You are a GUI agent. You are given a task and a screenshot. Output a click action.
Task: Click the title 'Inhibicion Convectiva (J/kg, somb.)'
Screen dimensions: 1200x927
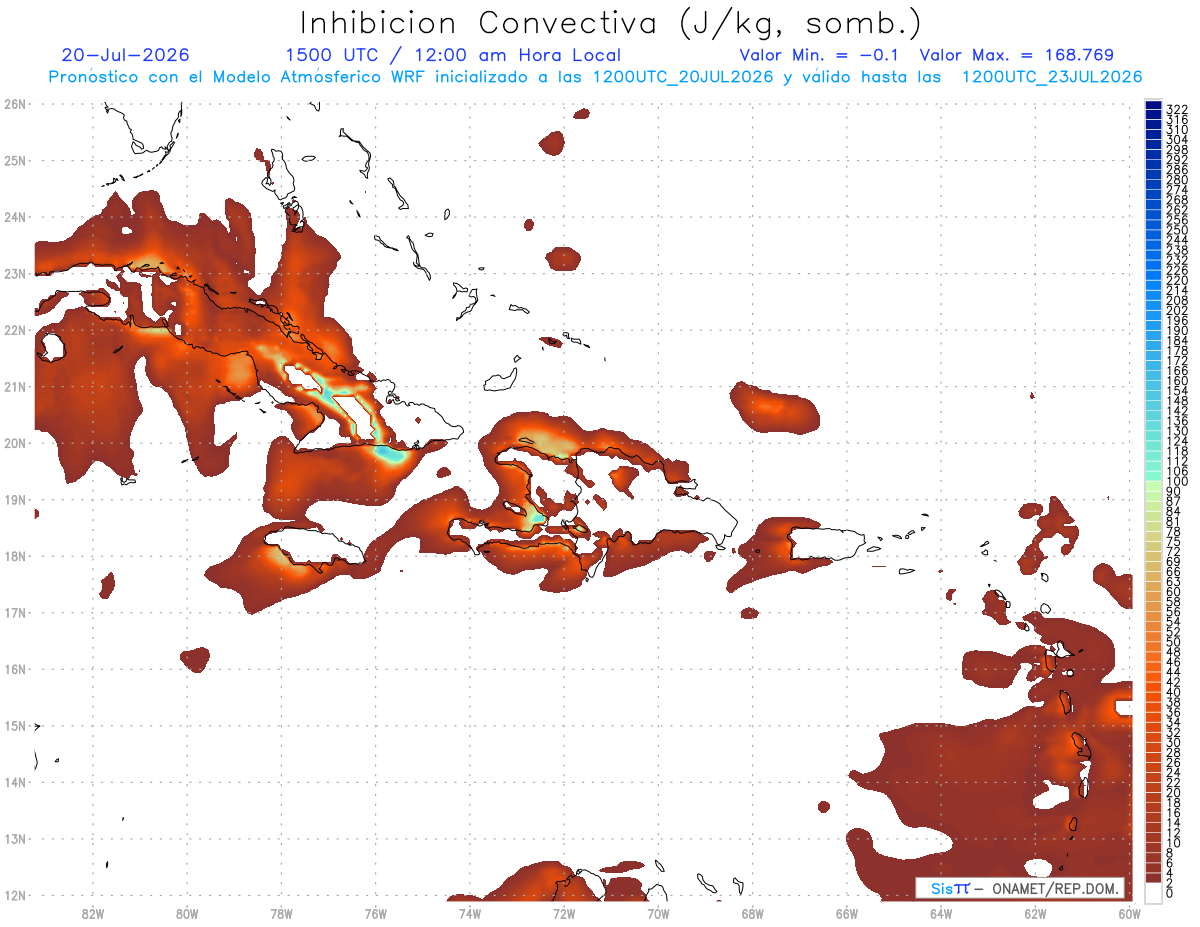point(611,23)
